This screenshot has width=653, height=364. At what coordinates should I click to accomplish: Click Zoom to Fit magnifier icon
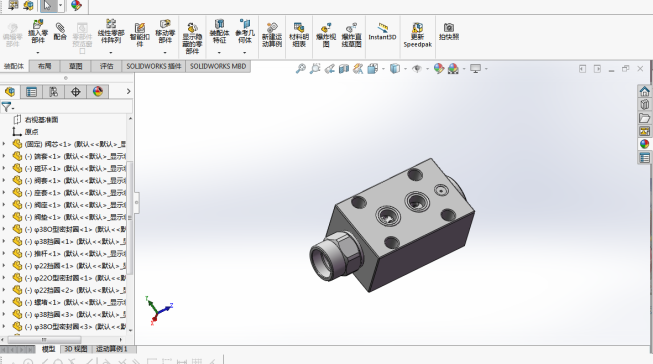click(301, 68)
